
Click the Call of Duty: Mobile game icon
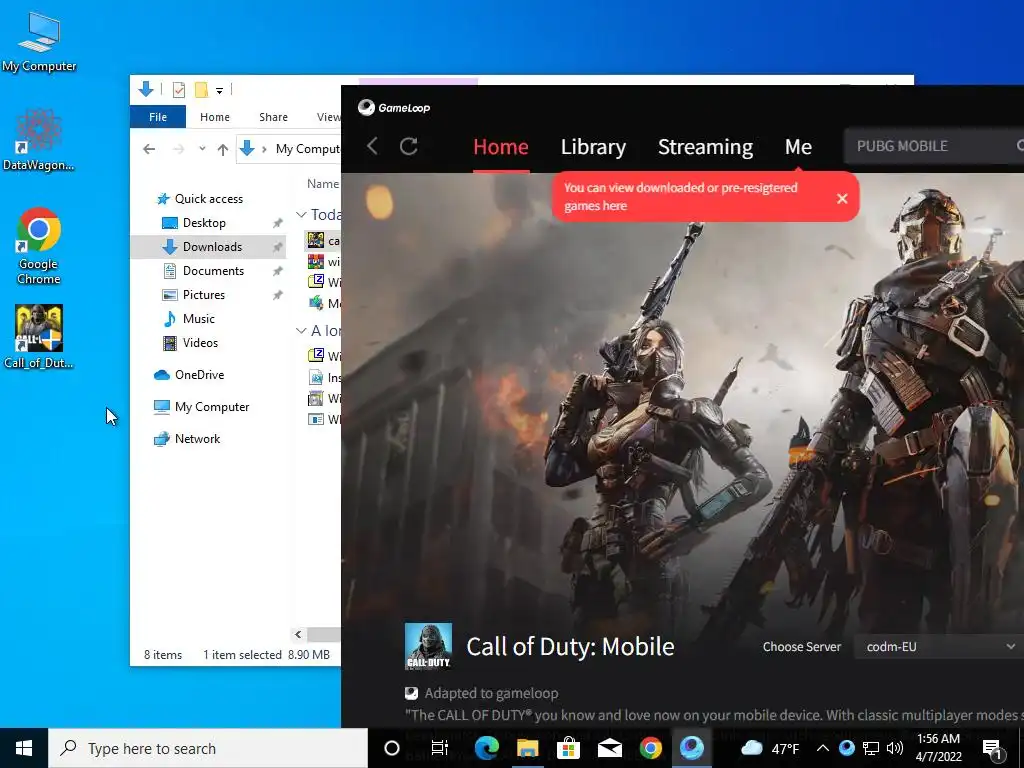[x=428, y=647]
